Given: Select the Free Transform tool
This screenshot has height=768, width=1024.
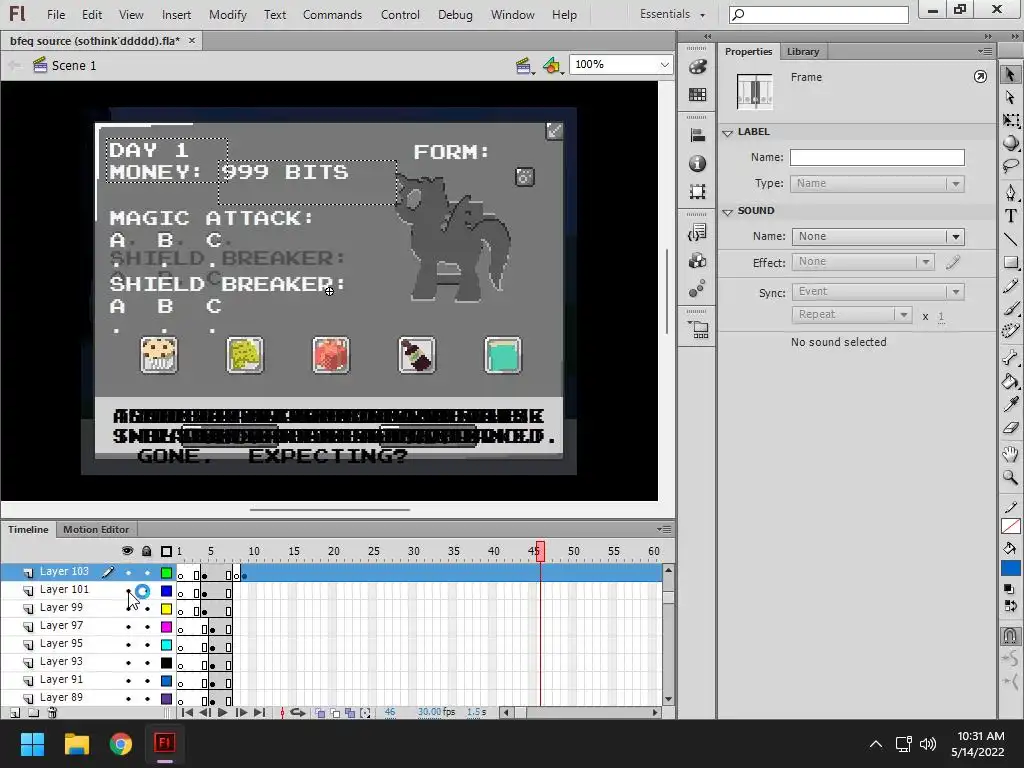Looking at the screenshot, I should [1010, 120].
